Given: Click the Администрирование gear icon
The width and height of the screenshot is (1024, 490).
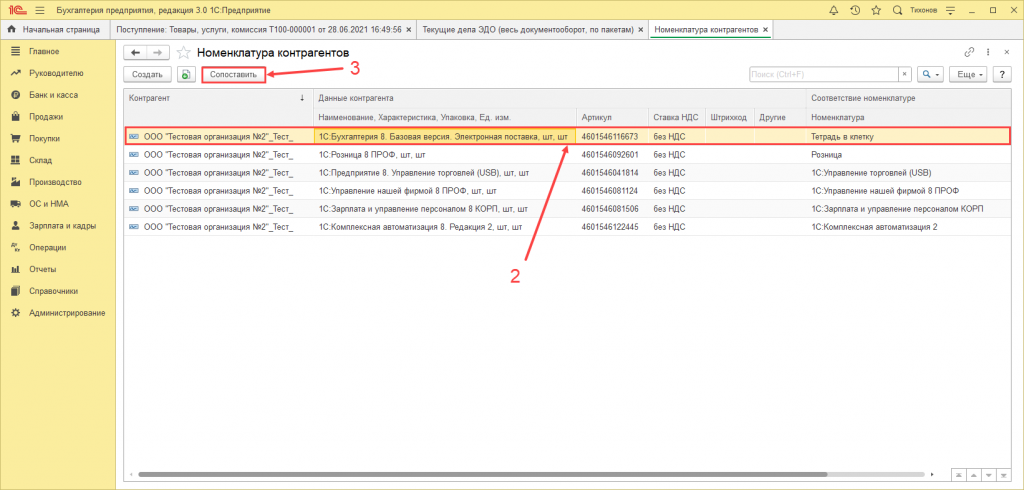Looking at the screenshot, I should point(16,313).
